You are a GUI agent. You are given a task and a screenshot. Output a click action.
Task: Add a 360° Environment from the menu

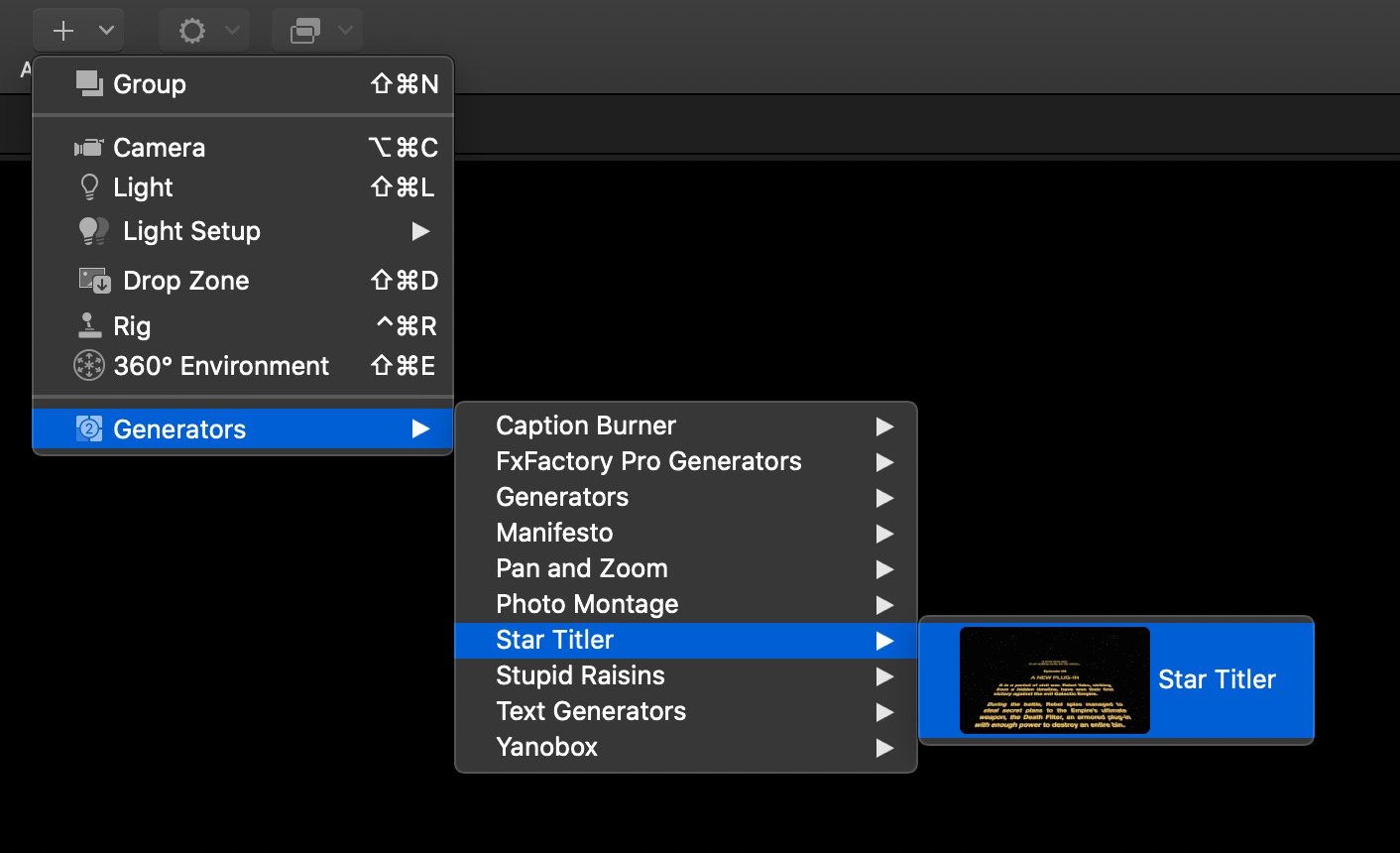[243, 366]
